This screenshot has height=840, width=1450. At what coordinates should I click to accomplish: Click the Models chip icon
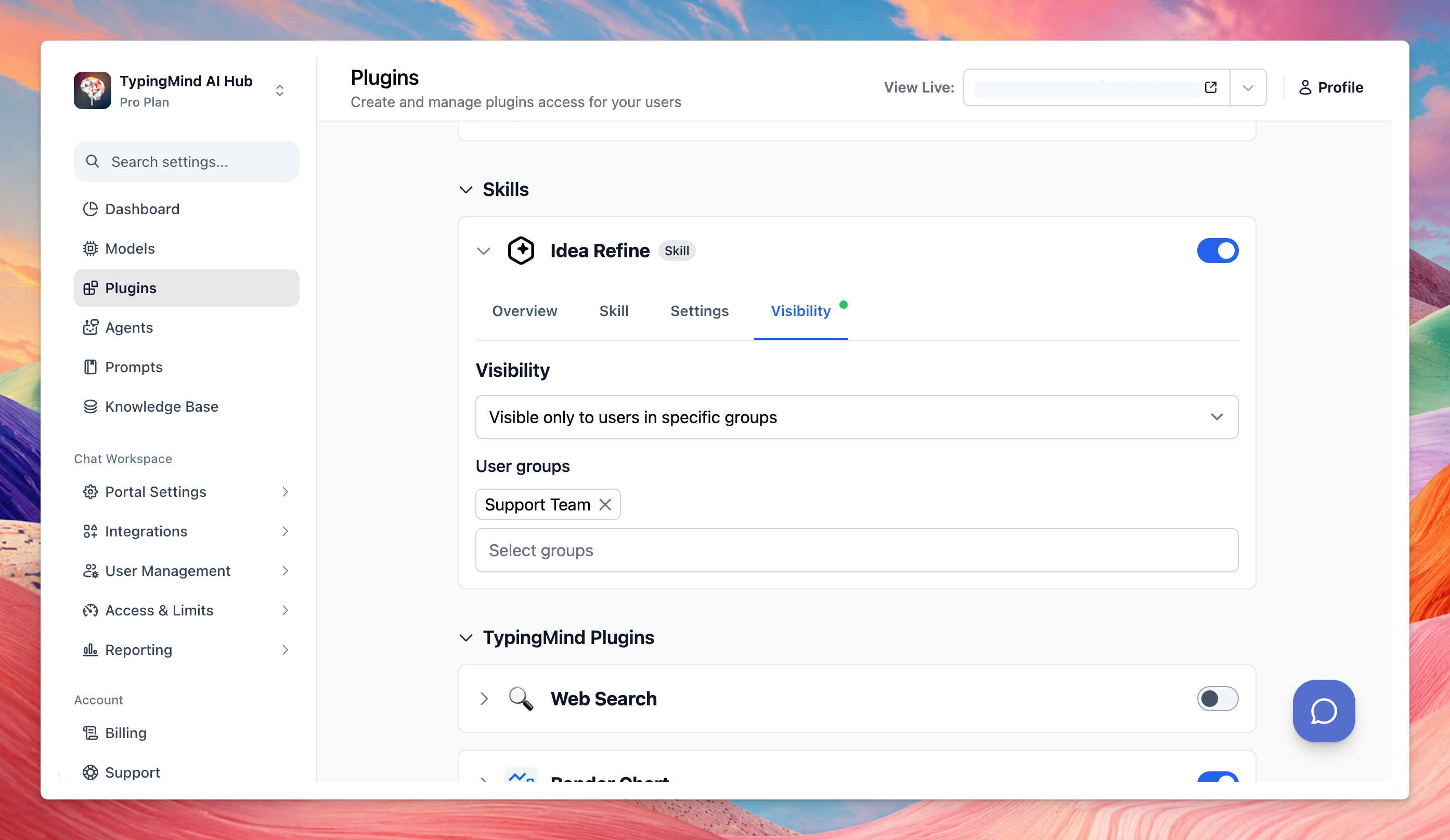click(x=90, y=248)
